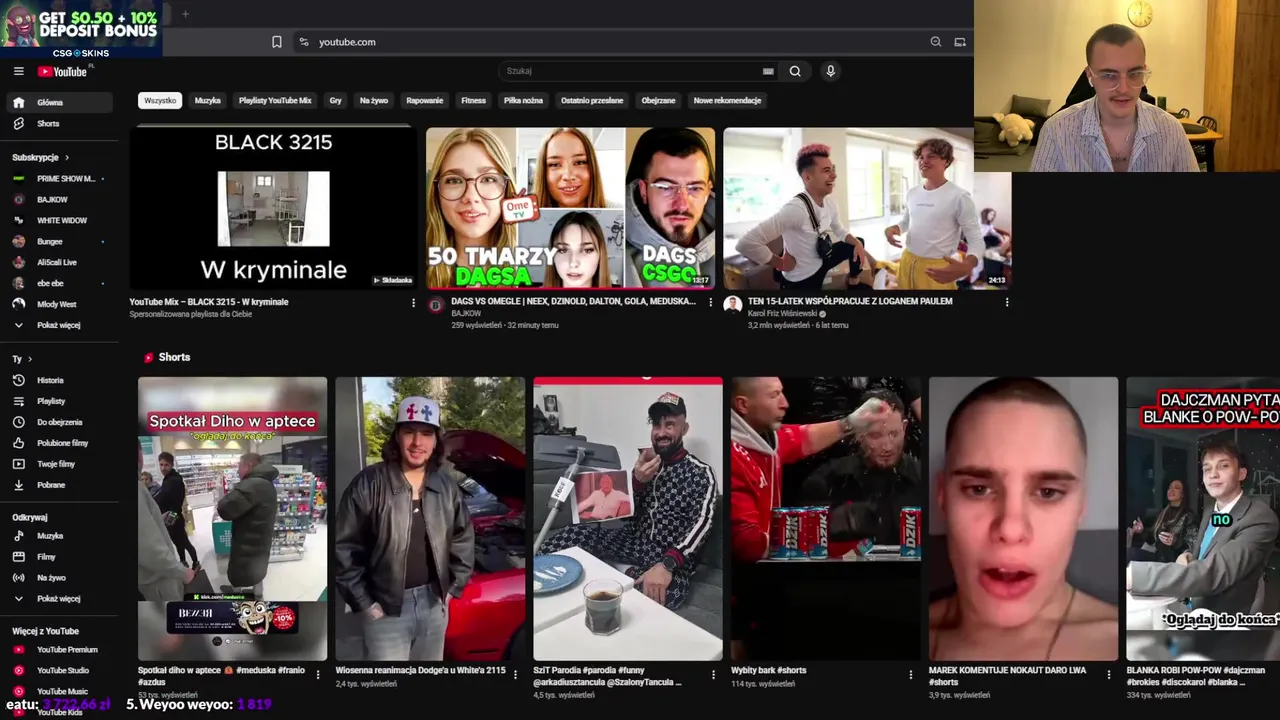1280x720 pixels.
Task: Click the browser zoom magnifier icon
Action: [x=936, y=42]
